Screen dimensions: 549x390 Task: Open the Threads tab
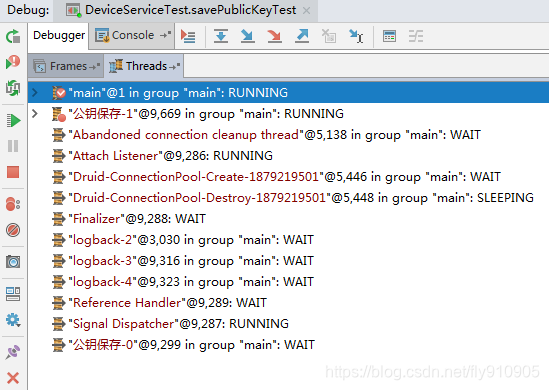pos(144,66)
